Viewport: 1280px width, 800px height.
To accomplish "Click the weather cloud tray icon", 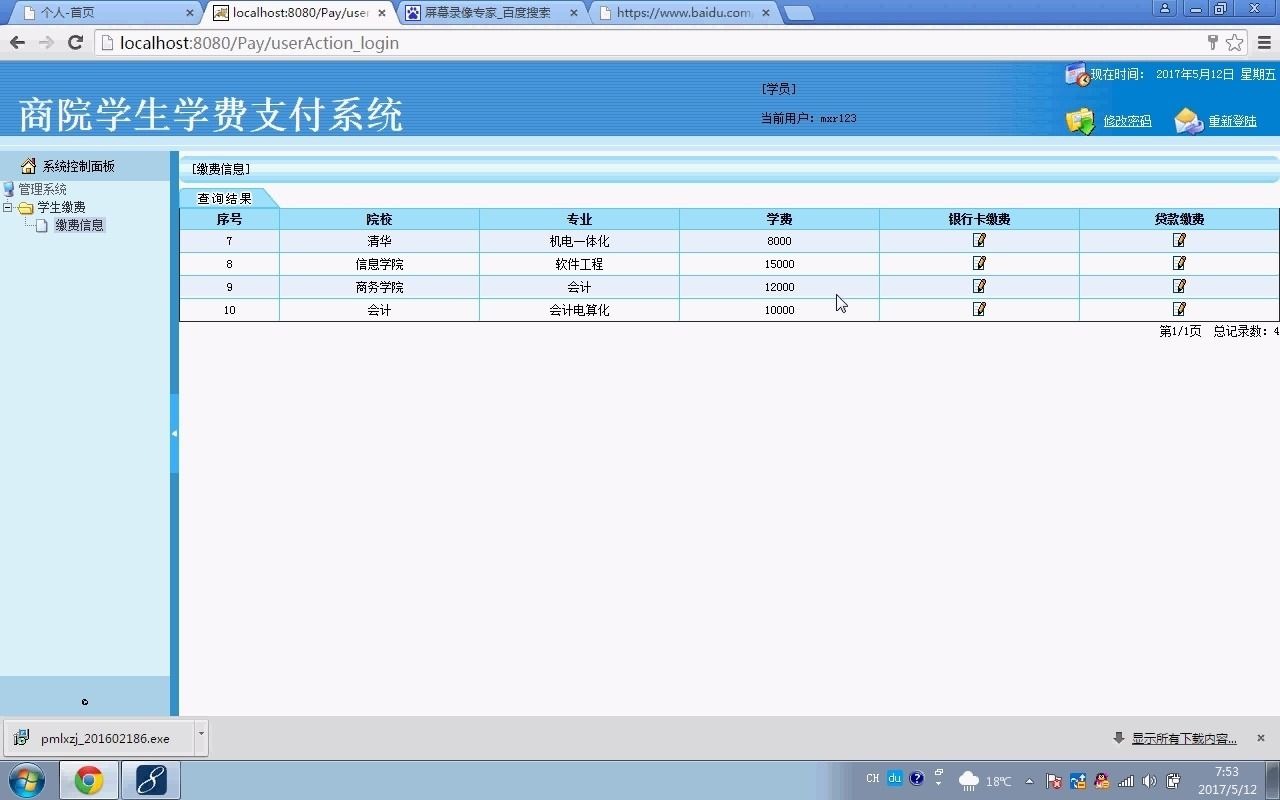I will (968, 781).
